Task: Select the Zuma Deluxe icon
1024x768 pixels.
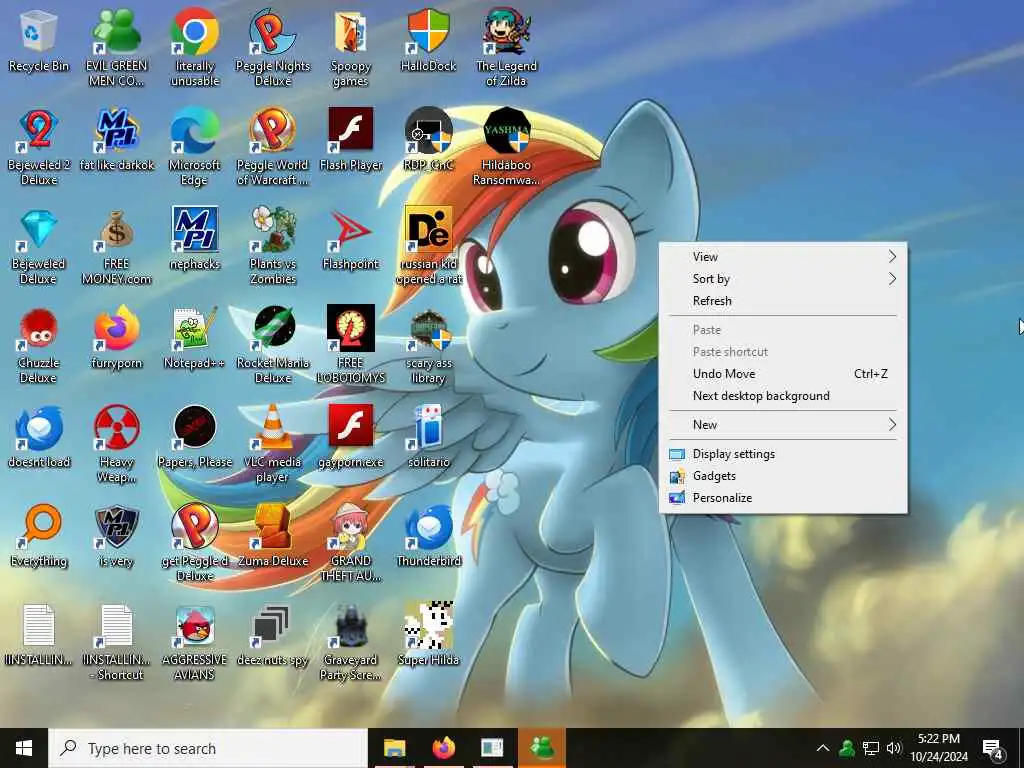Action: 272,536
